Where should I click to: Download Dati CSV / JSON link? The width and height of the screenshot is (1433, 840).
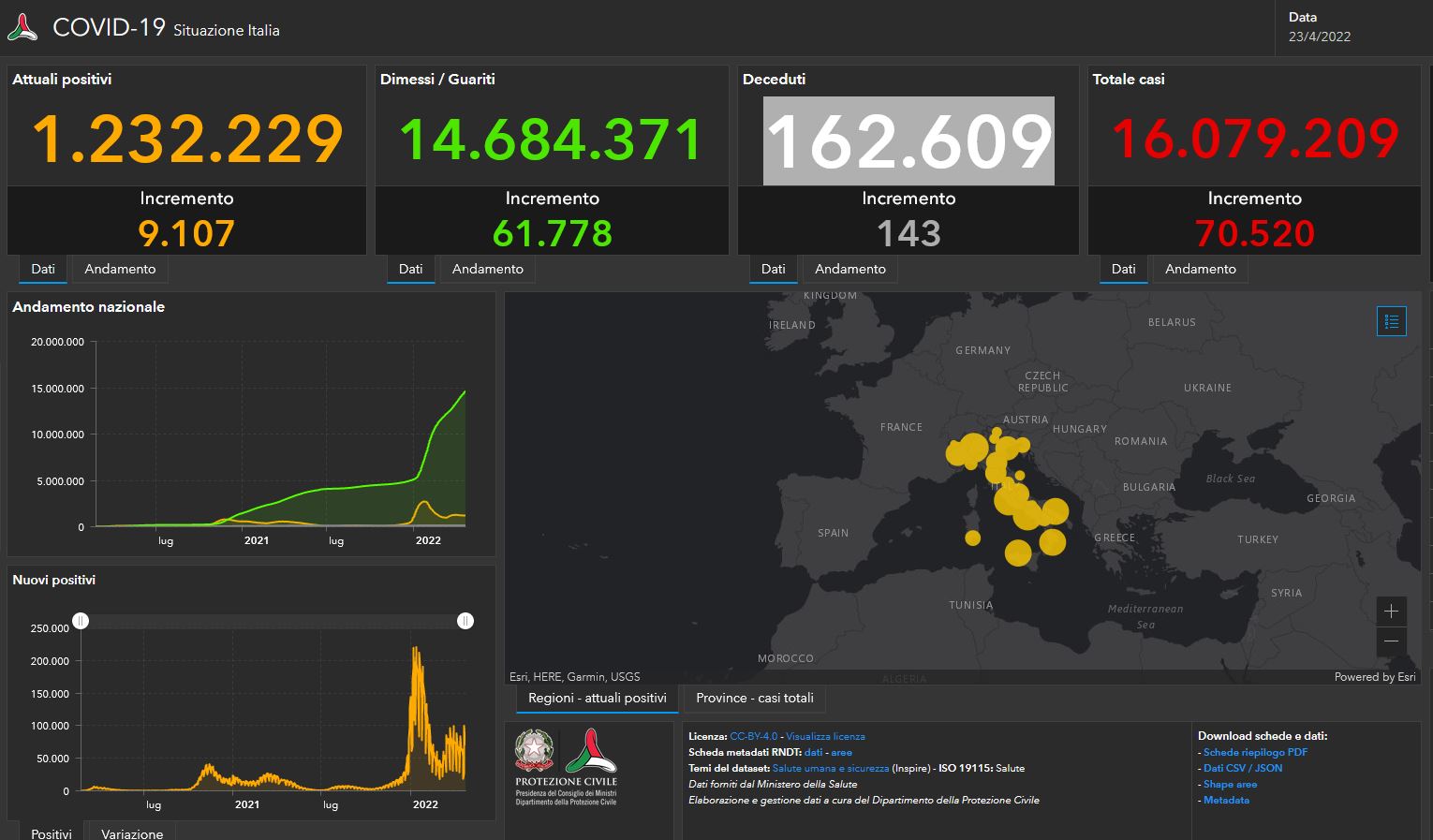[x=1243, y=768]
